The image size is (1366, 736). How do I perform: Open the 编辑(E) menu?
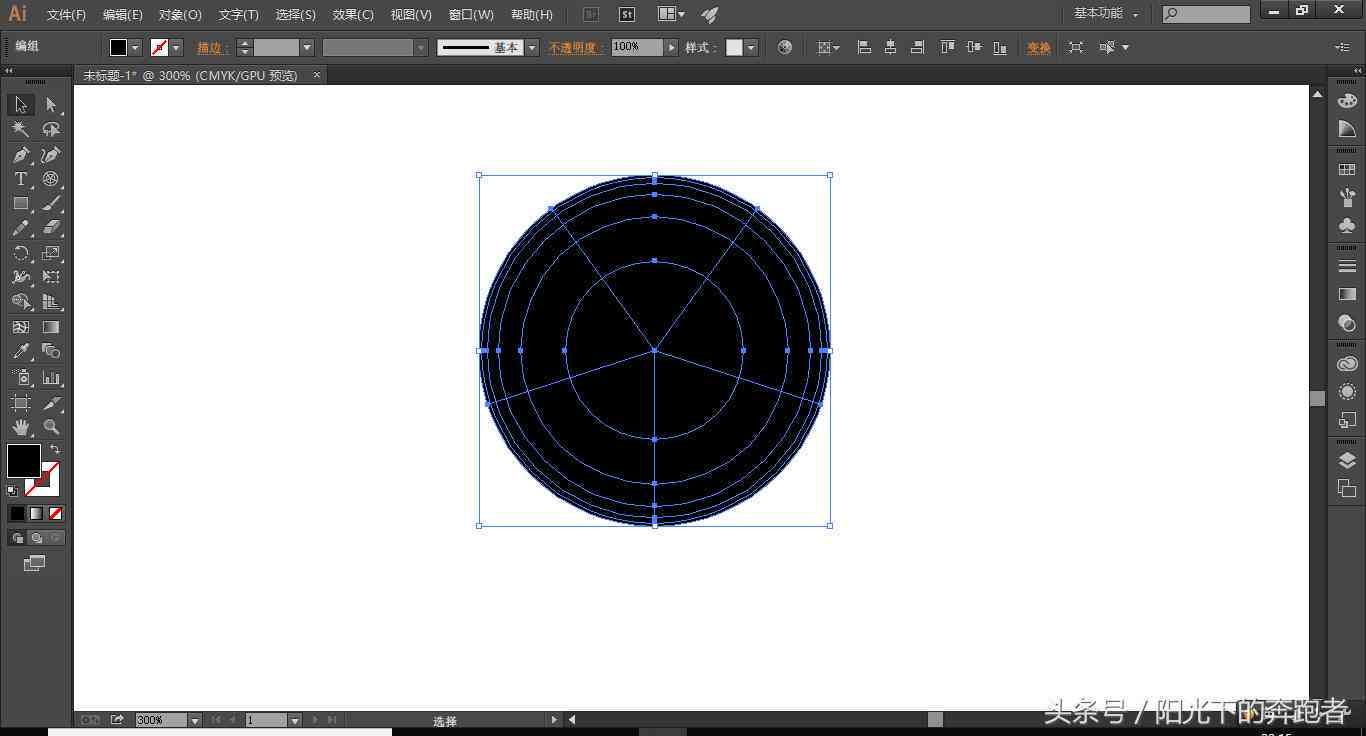click(x=122, y=15)
